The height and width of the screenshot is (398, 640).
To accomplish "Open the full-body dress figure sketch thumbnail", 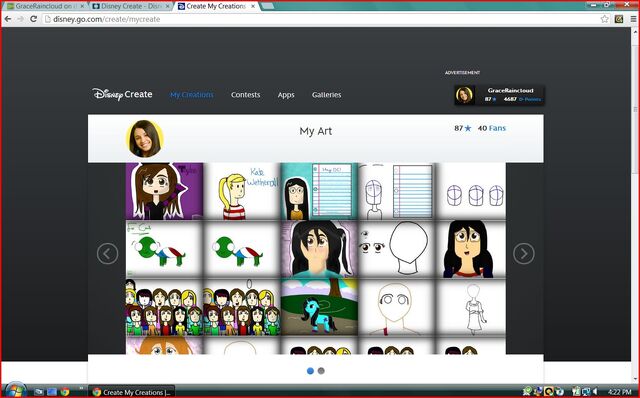I will (471, 307).
